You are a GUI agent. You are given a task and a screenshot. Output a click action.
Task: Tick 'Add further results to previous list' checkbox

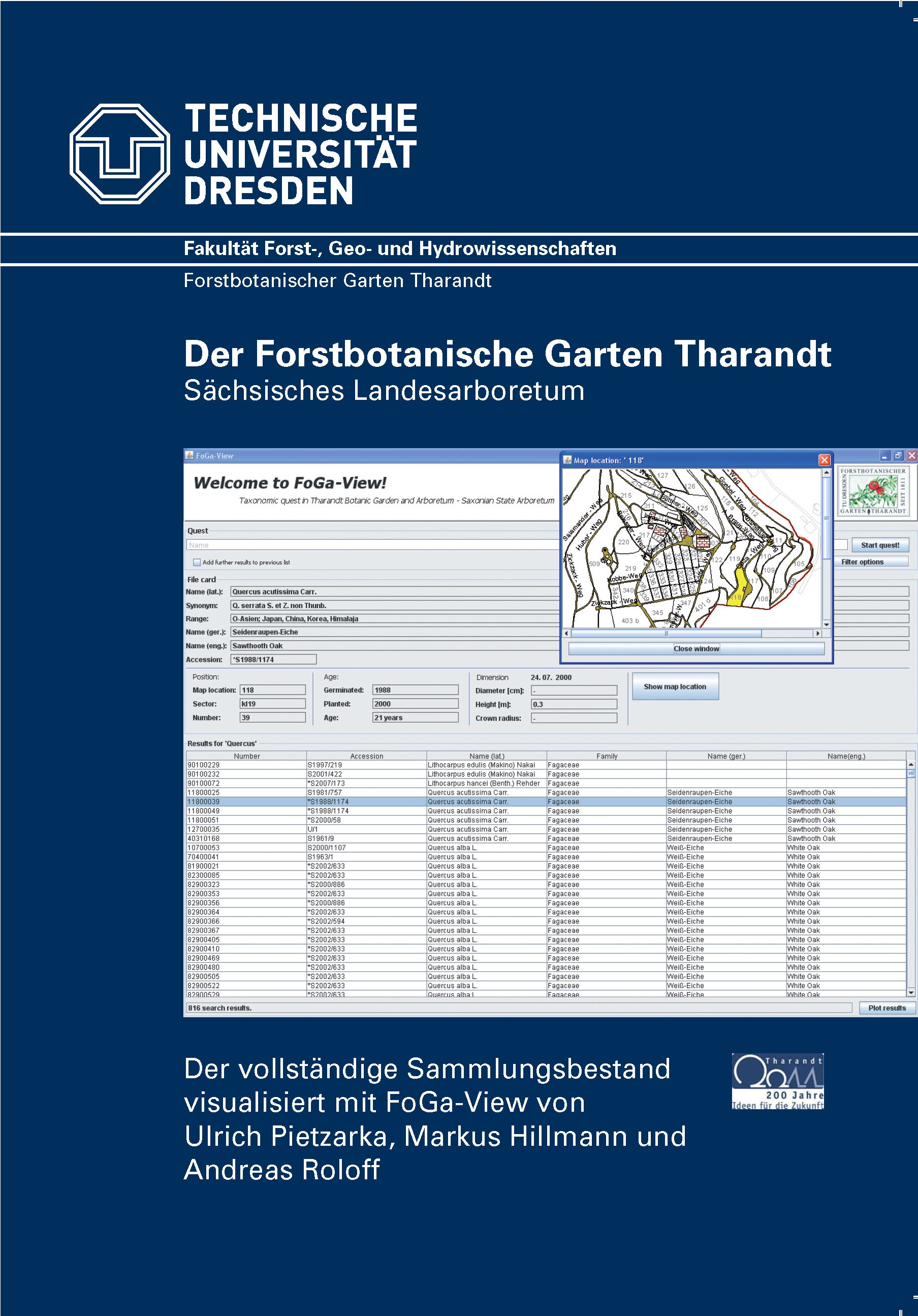click(197, 562)
